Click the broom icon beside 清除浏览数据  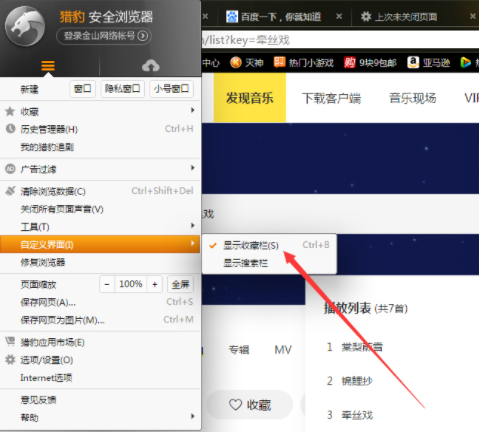coord(10,191)
